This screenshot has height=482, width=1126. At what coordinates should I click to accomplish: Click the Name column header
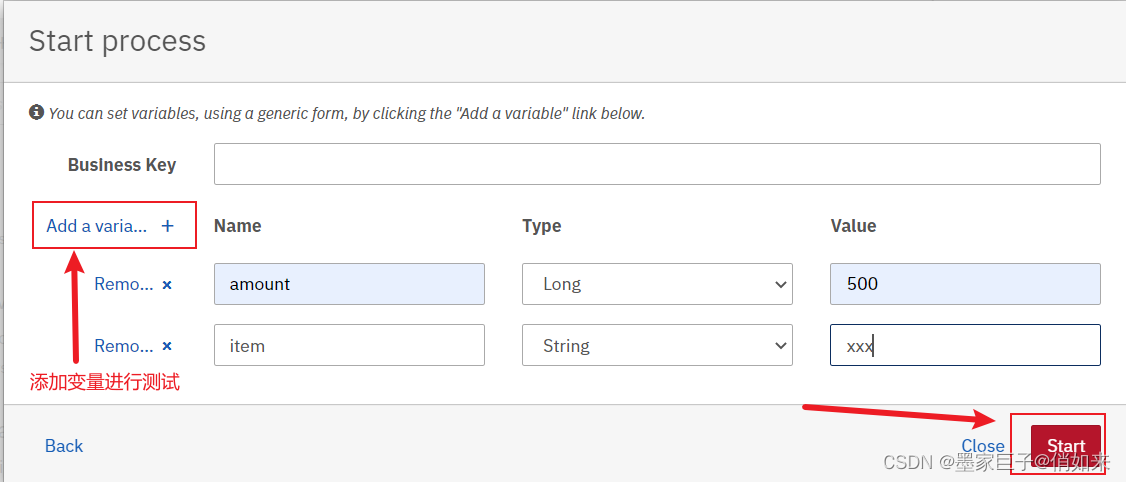[x=238, y=226]
